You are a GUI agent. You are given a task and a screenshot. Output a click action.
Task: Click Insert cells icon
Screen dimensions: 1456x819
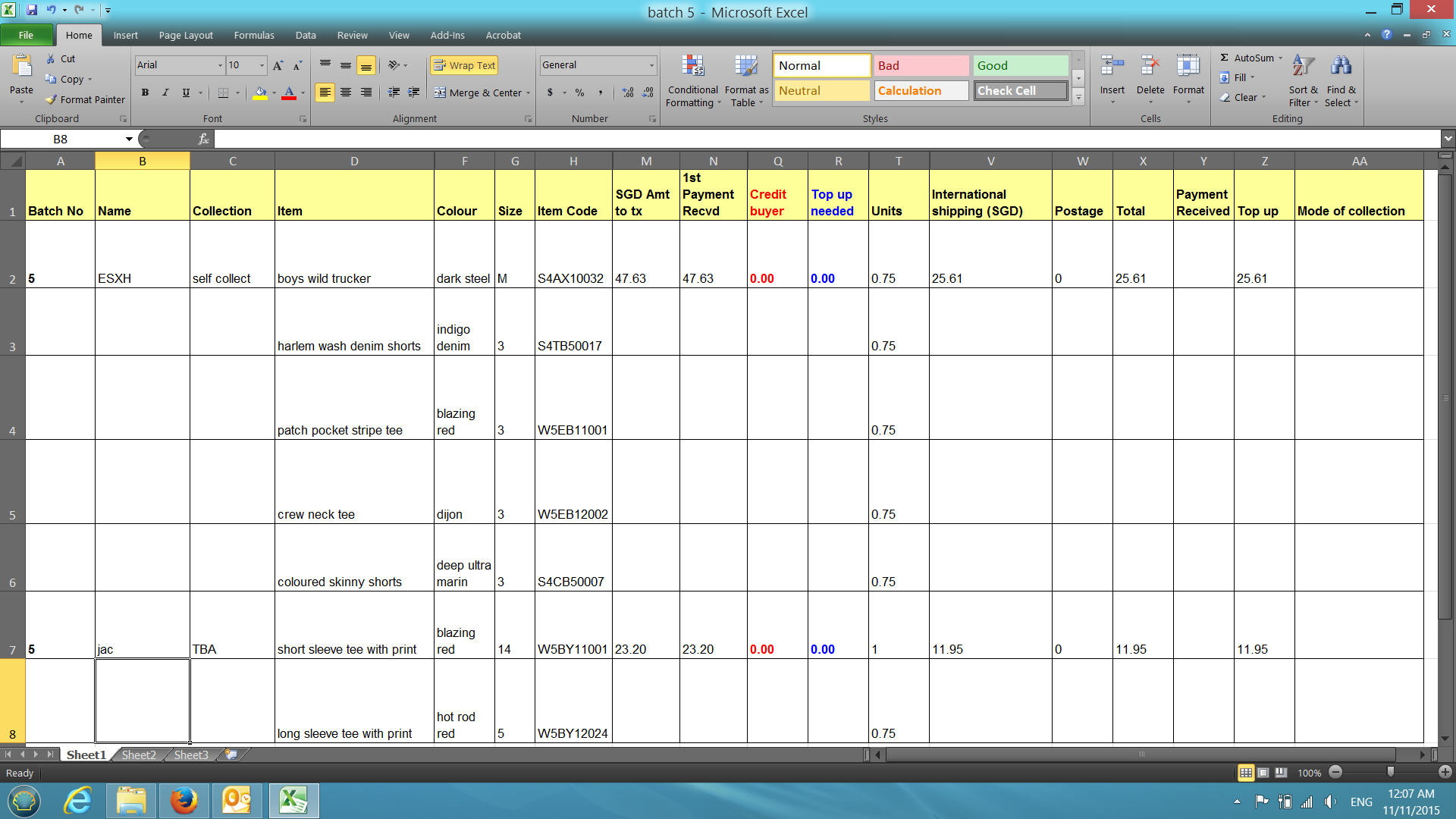pos(1112,66)
